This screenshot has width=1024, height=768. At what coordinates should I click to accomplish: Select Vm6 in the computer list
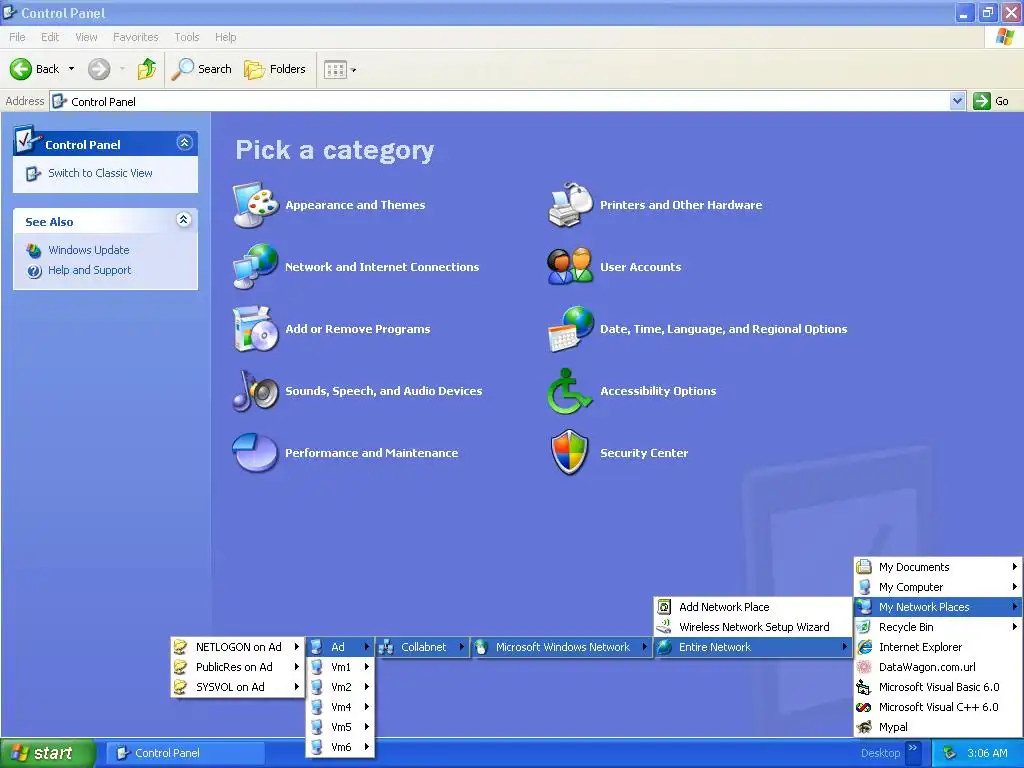click(x=340, y=747)
